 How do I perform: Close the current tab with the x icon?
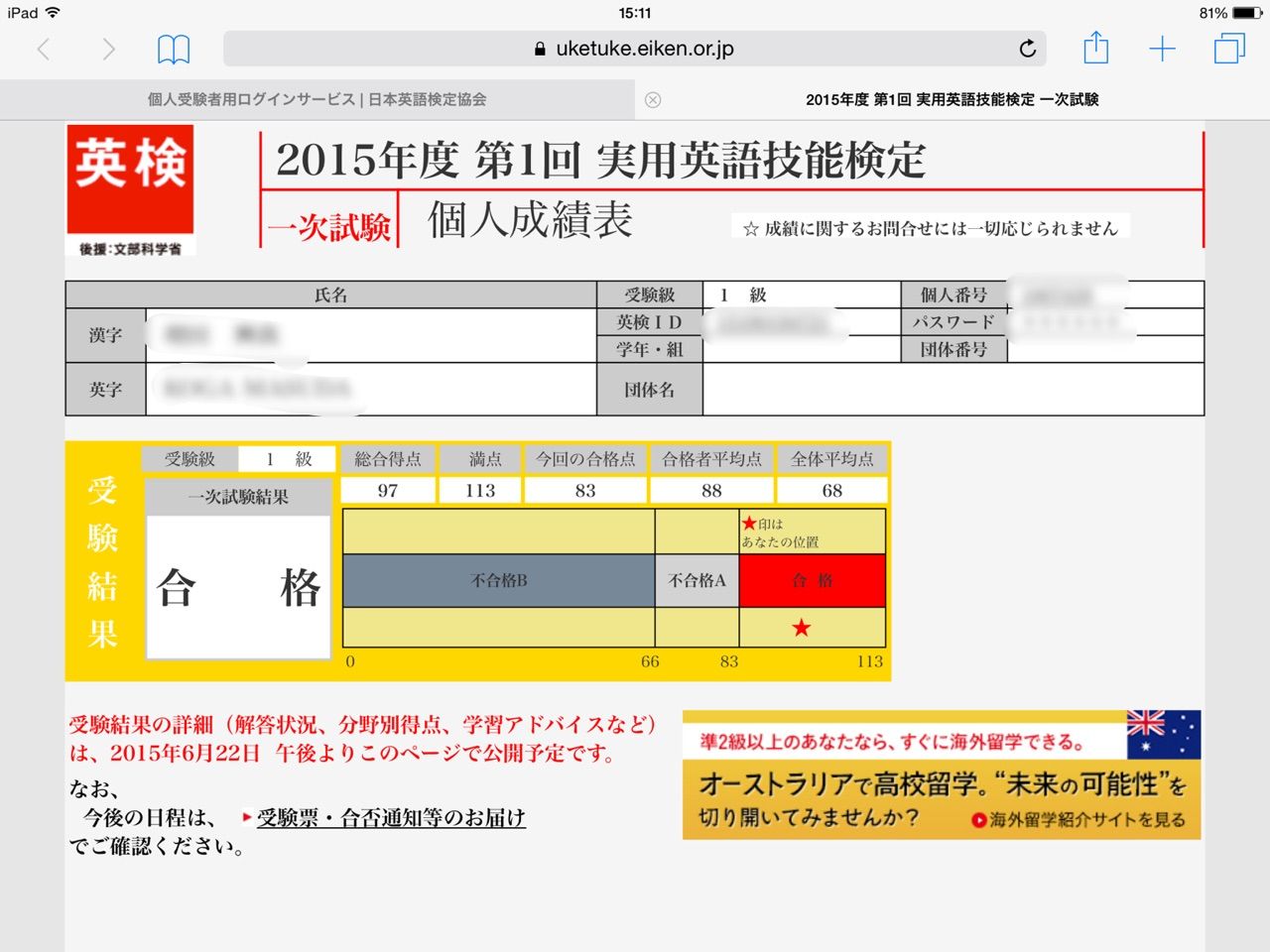tap(653, 99)
